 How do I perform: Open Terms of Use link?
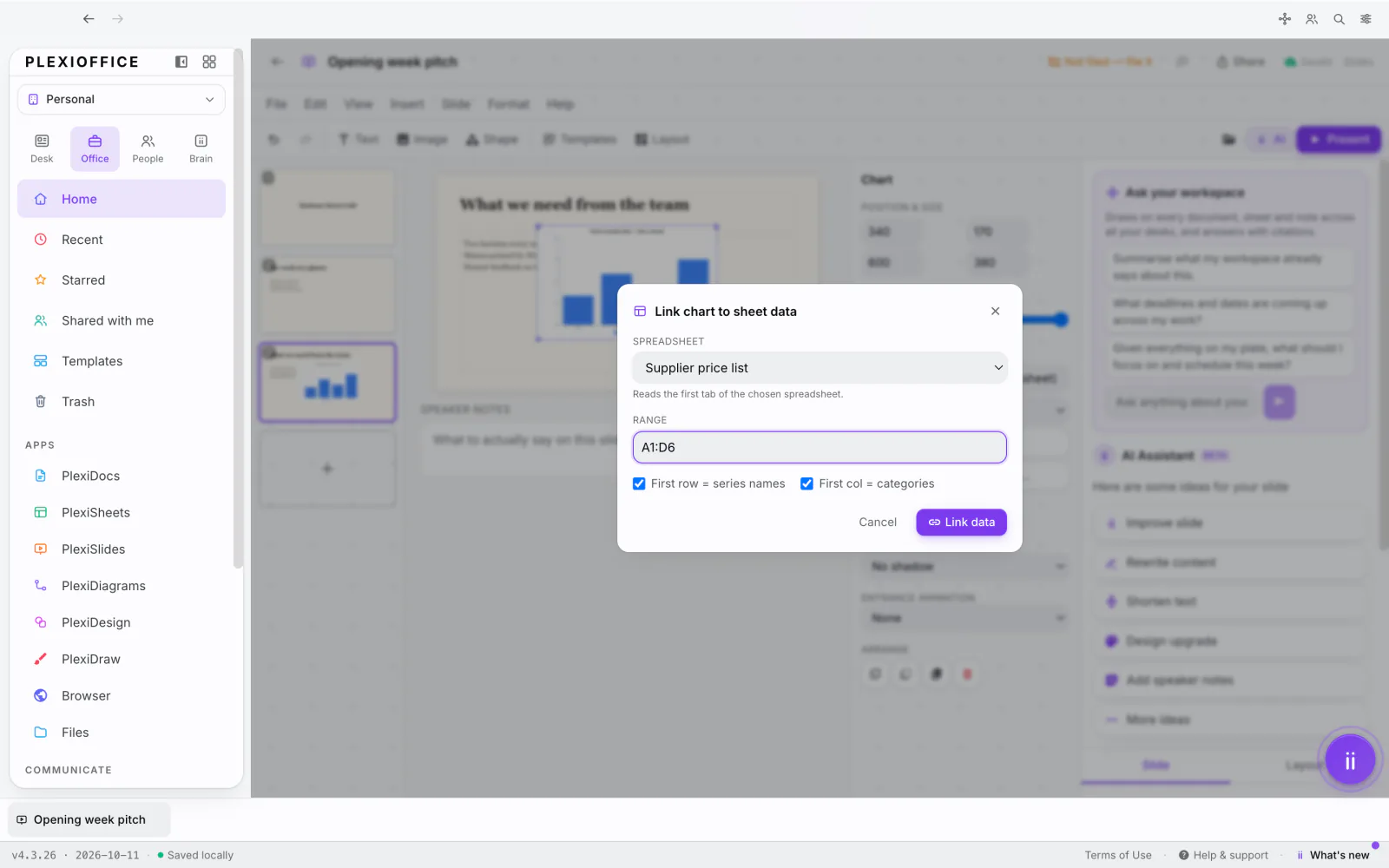click(1117, 855)
